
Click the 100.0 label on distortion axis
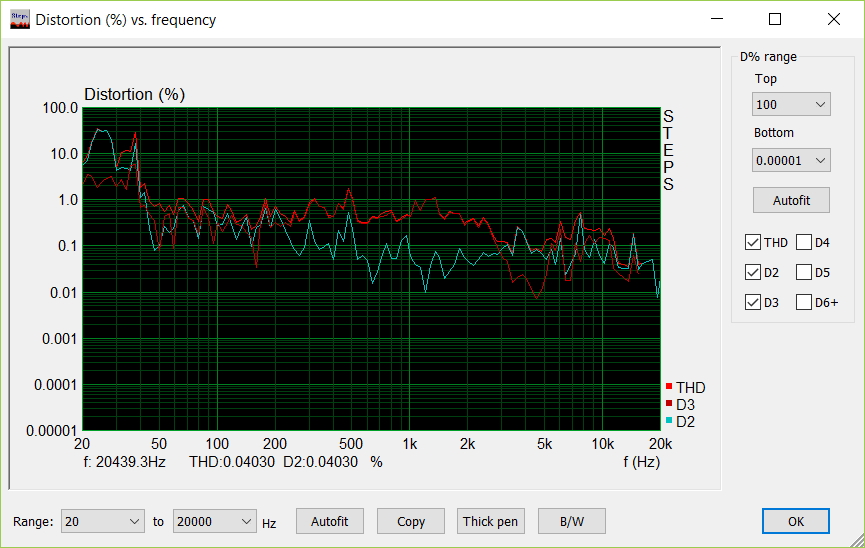pyautogui.click(x=60, y=108)
